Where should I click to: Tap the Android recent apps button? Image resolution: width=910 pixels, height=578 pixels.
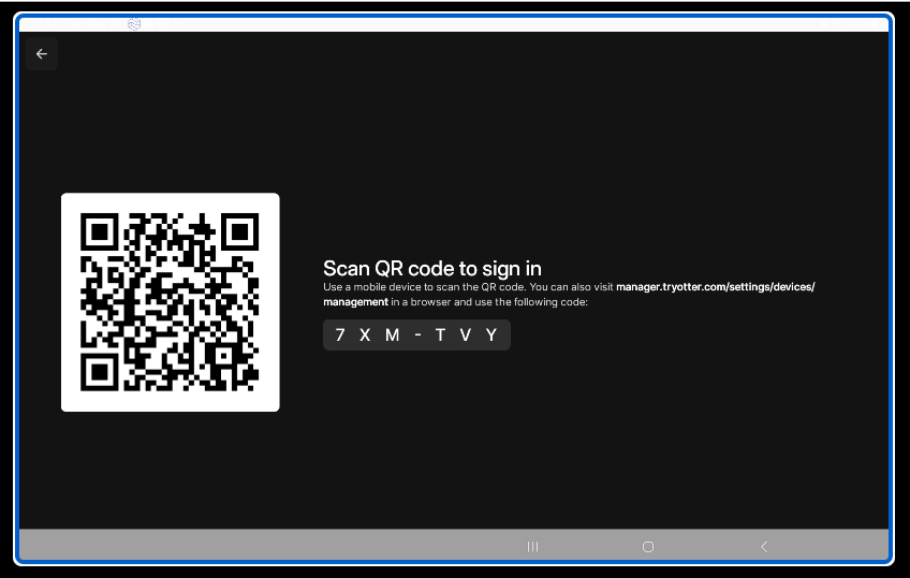(x=533, y=546)
